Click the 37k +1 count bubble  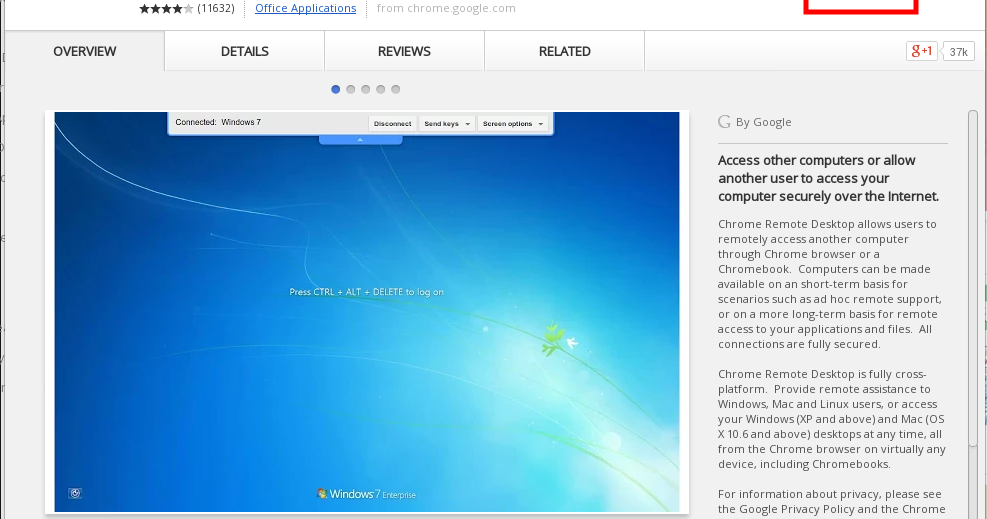958,52
